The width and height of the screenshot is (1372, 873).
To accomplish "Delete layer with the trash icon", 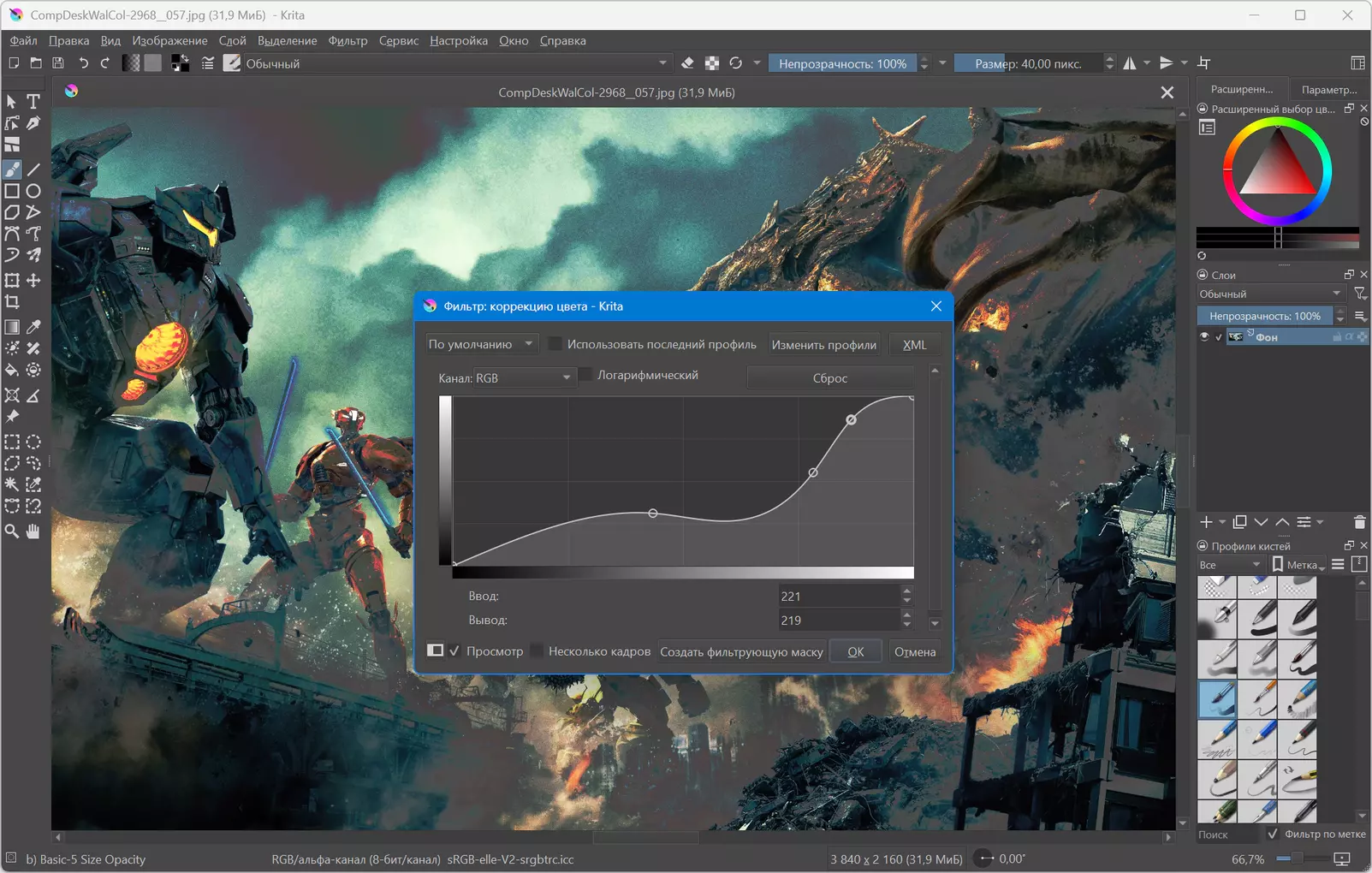I will [1359, 522].
